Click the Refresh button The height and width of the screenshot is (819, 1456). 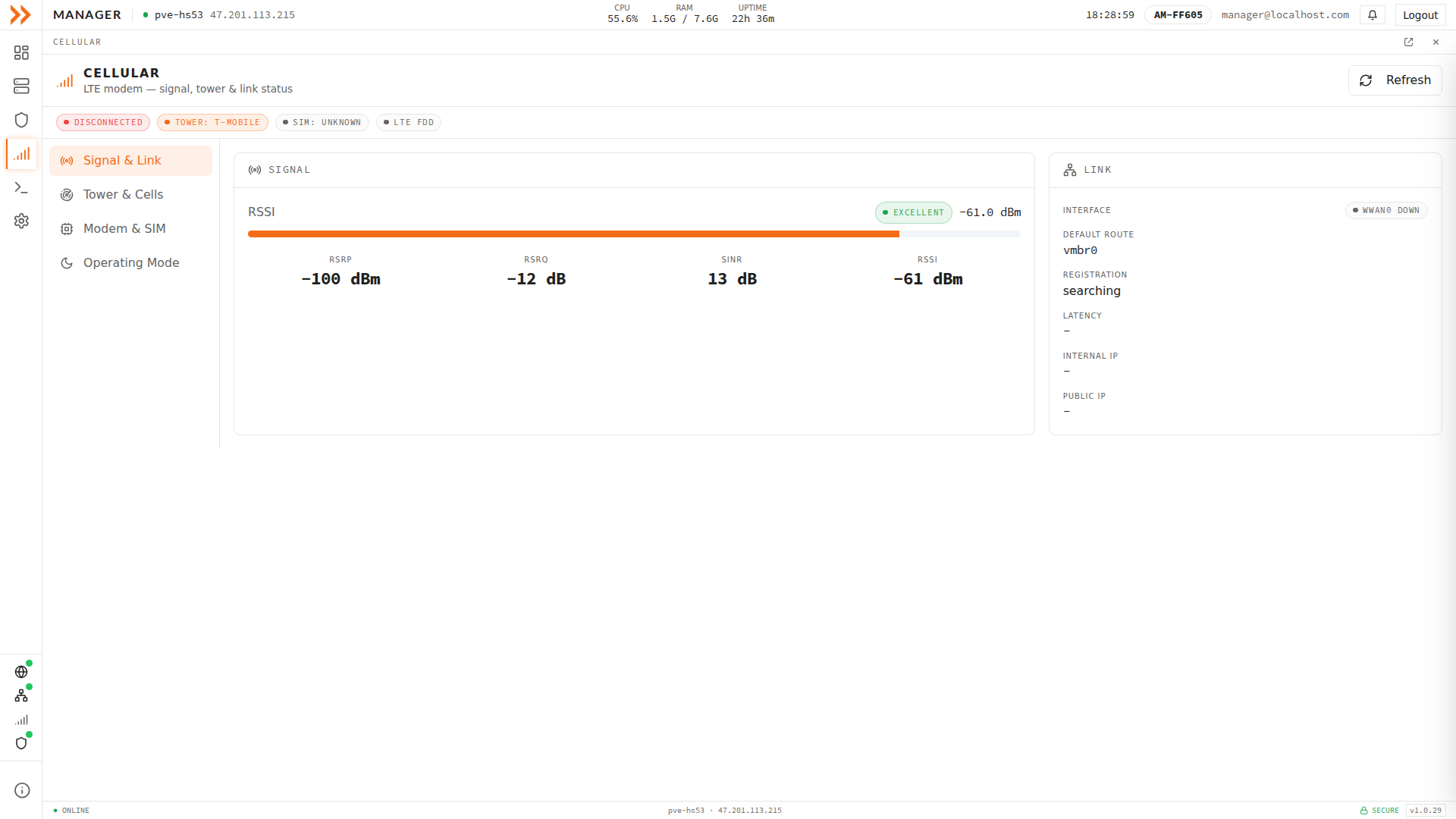point(1395,80)
